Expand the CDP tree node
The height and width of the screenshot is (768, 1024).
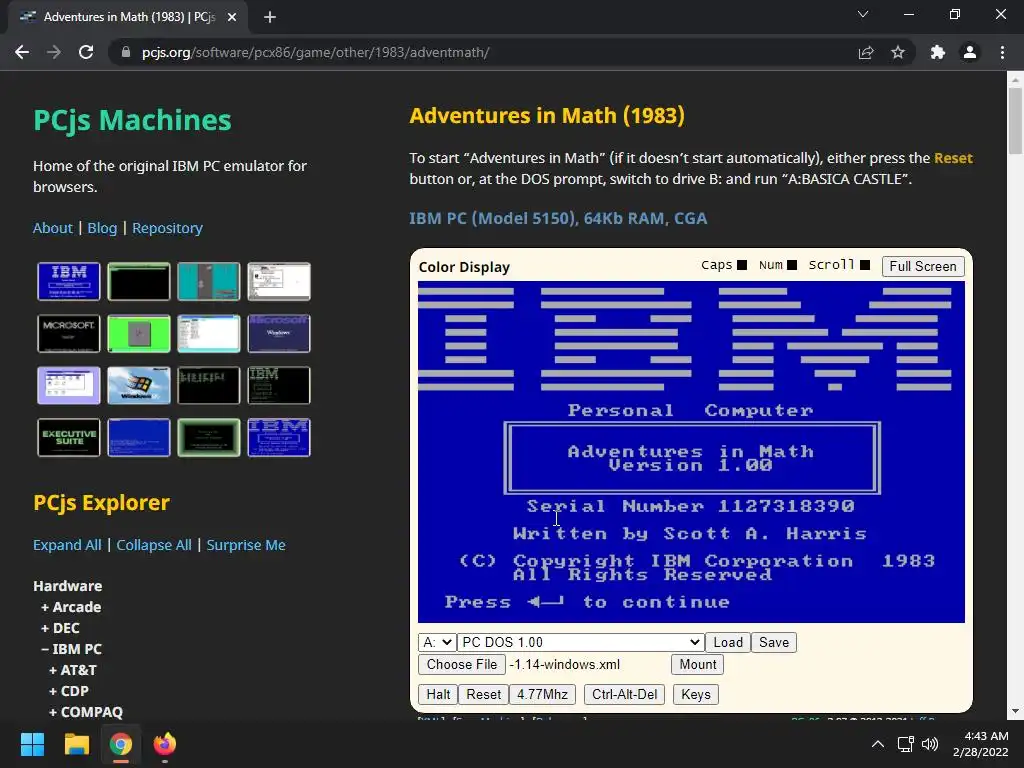69,691
